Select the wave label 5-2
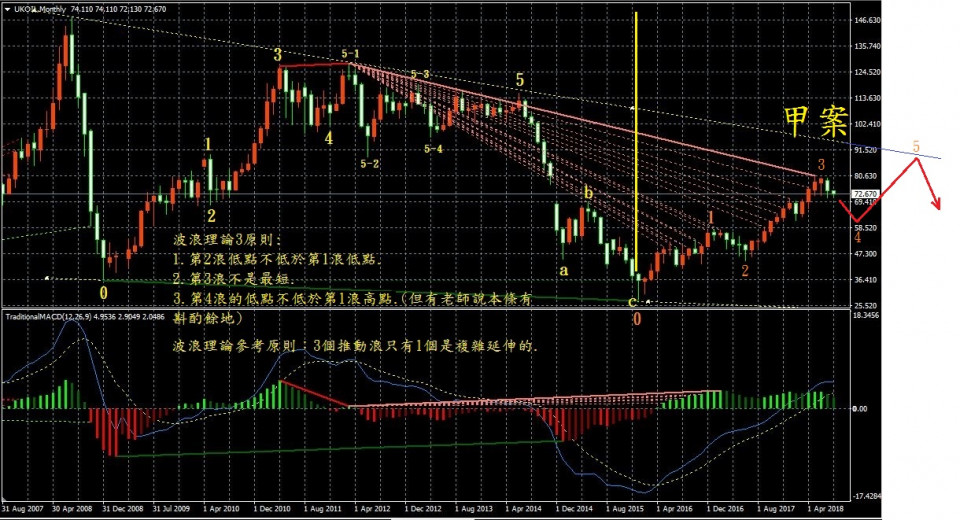 [369, 164]
